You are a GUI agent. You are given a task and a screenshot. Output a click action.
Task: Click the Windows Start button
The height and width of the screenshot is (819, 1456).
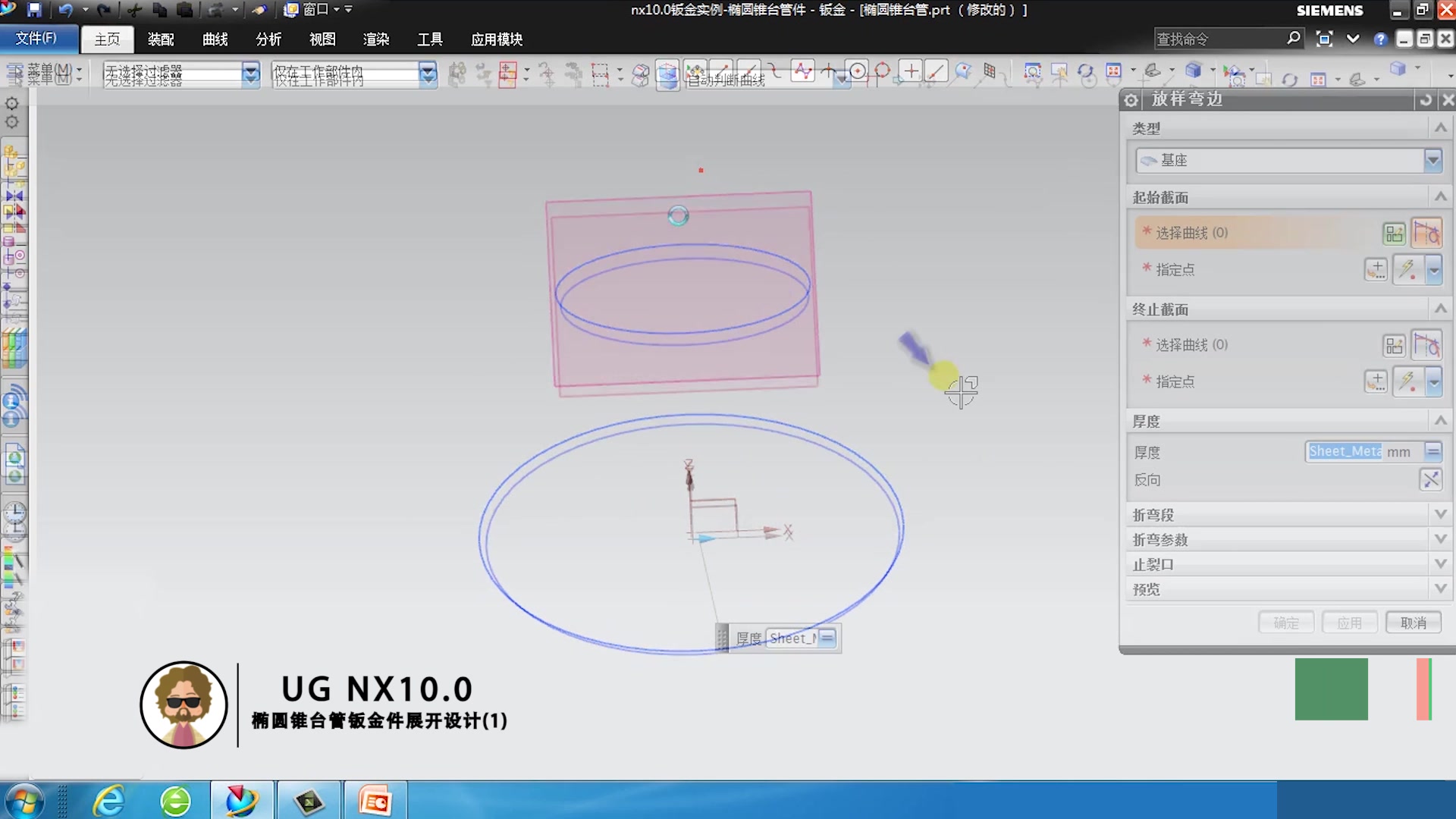click(24, 801)
